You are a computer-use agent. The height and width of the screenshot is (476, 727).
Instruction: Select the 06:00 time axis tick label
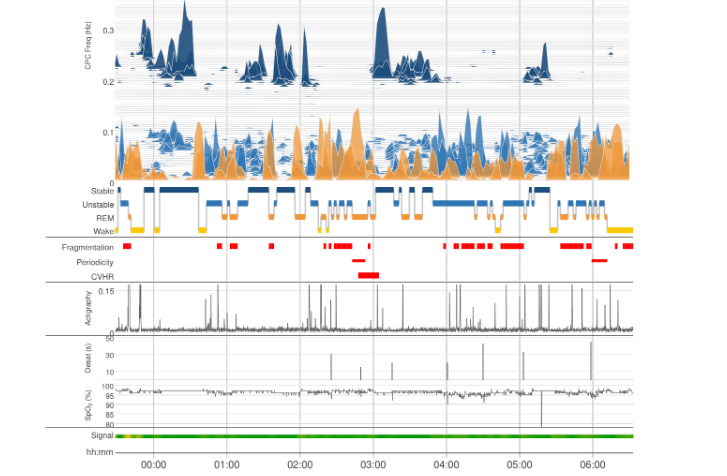point(592,465)
